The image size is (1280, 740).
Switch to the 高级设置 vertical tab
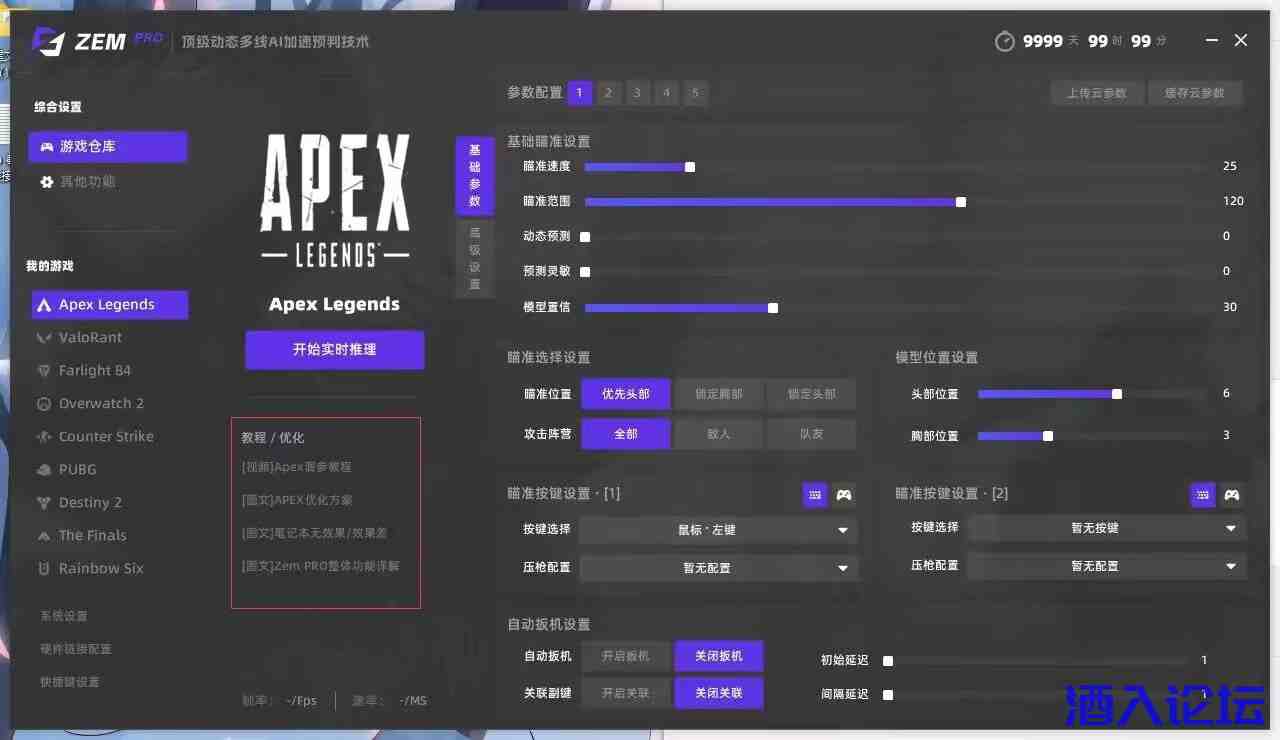click(x=475, y=259)
